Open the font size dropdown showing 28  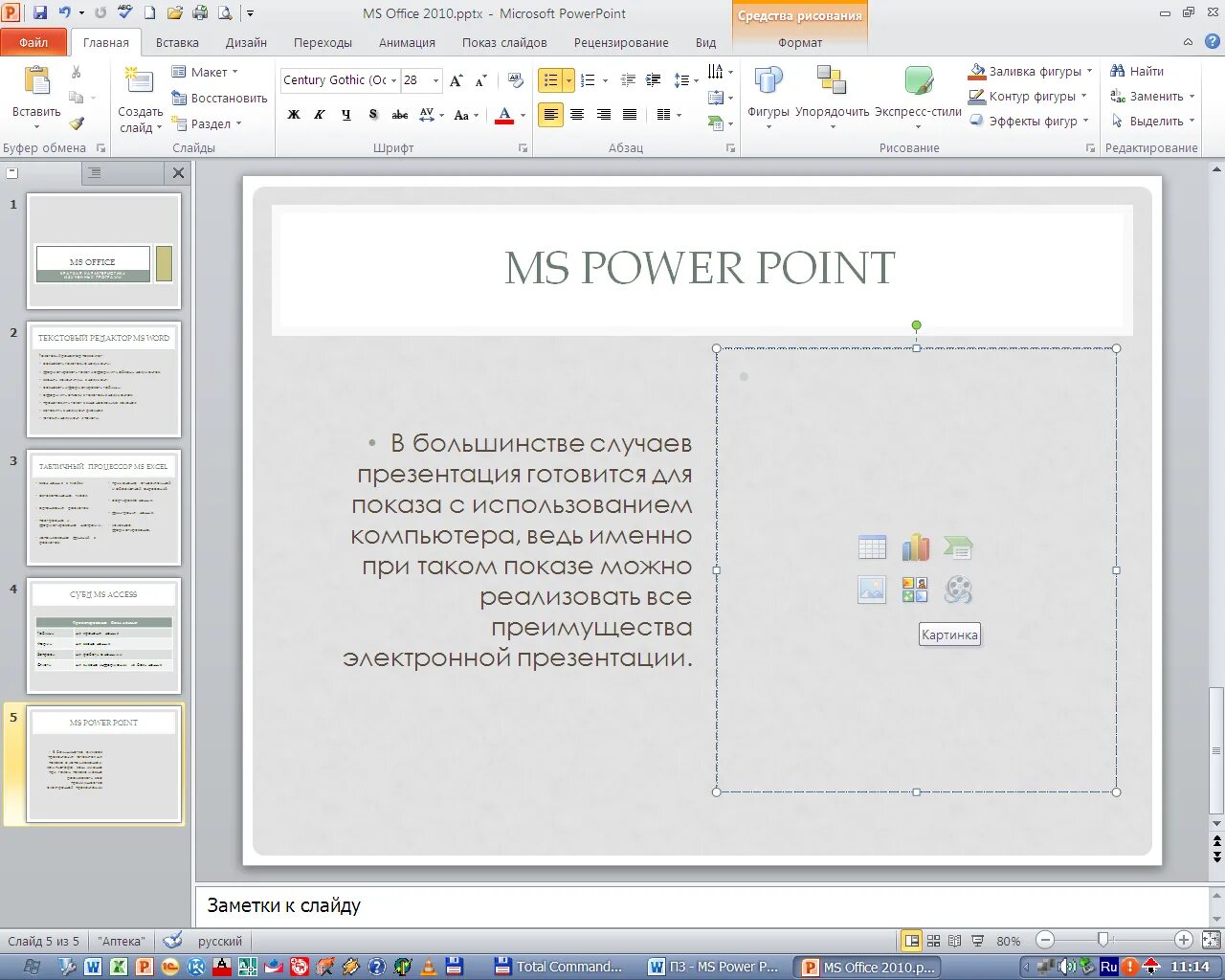pyautogui.click(x=436, y=80)
